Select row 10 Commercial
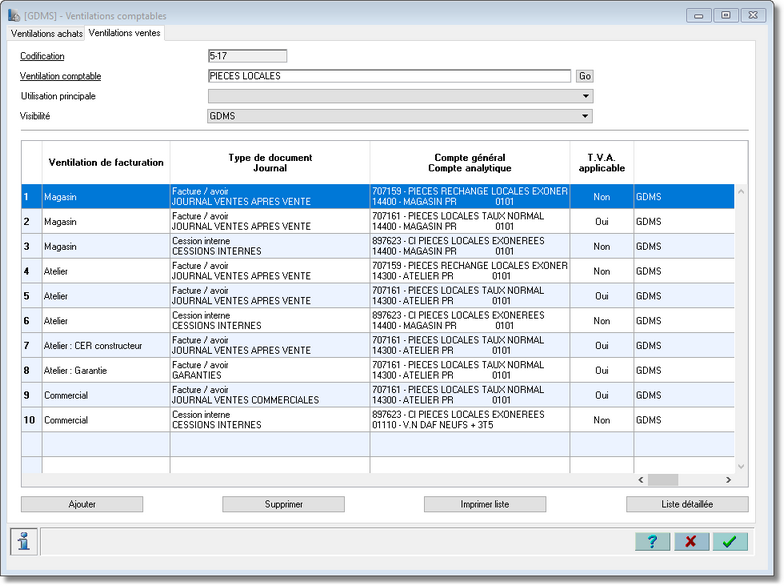This screenshot has width=784, height=586. (x=378, y=420)
